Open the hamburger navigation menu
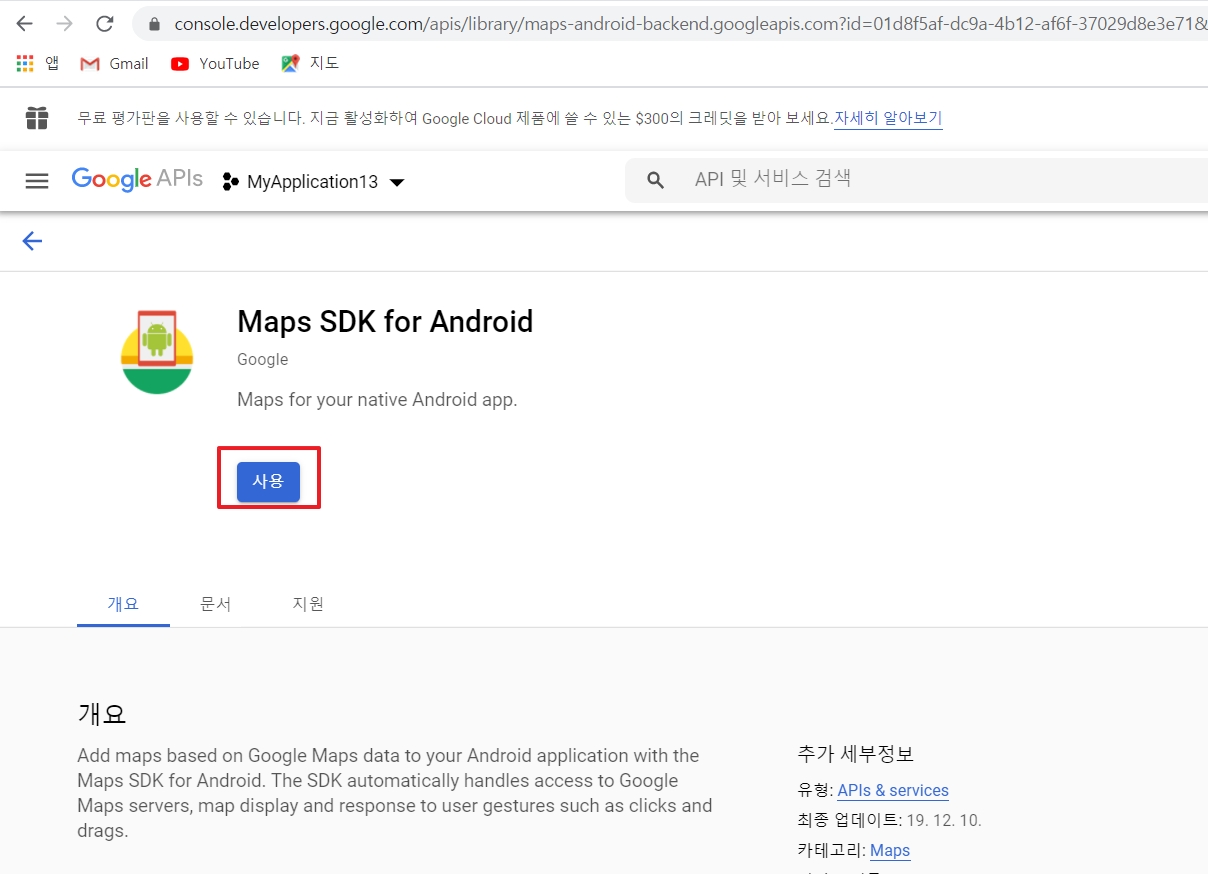 pos(37,181)
